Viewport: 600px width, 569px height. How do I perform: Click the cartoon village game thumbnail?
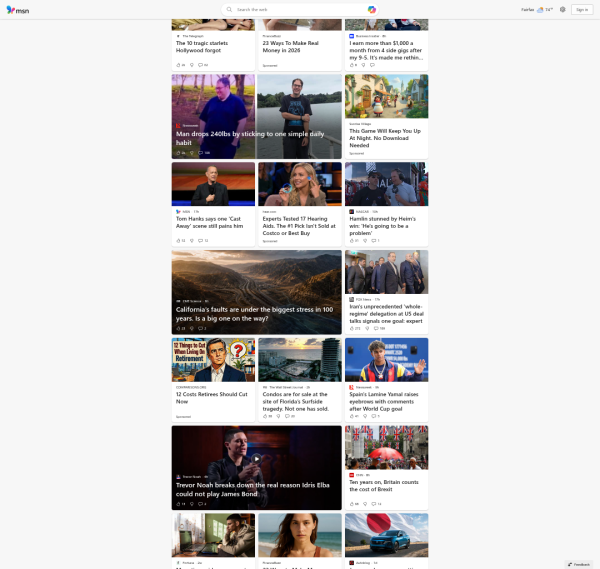click(x=386, y=96)
